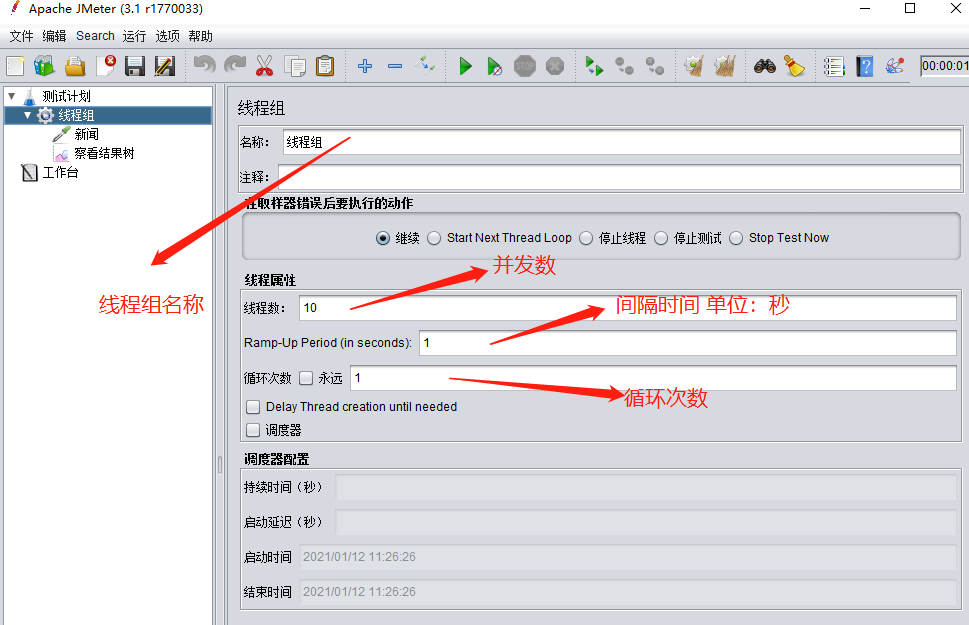Click the Collapse All minus icon
This screenshot has width=969, height=625.
(395, 66)
